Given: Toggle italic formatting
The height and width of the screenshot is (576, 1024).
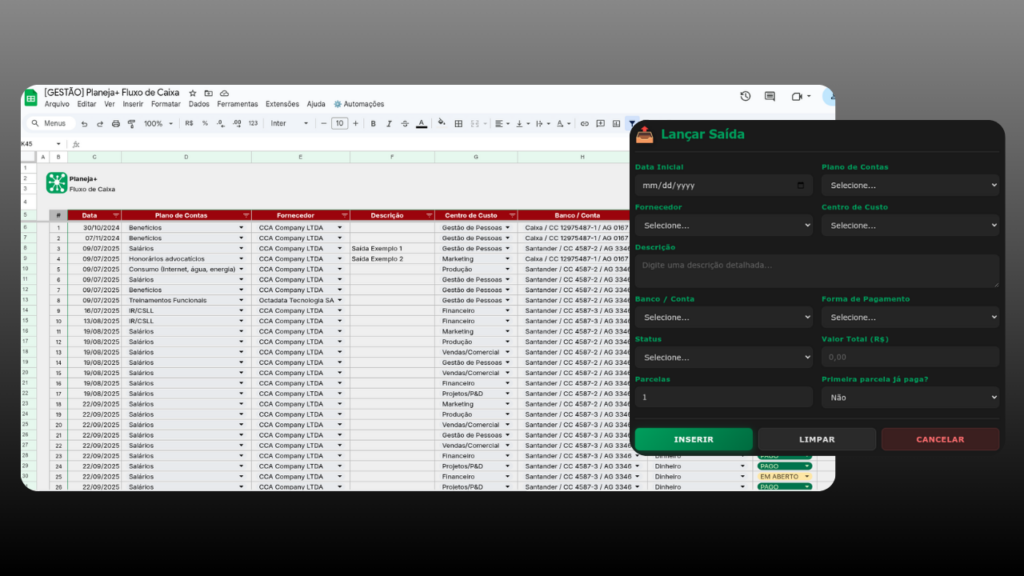Looking at the screenshot, I should 389,124.
